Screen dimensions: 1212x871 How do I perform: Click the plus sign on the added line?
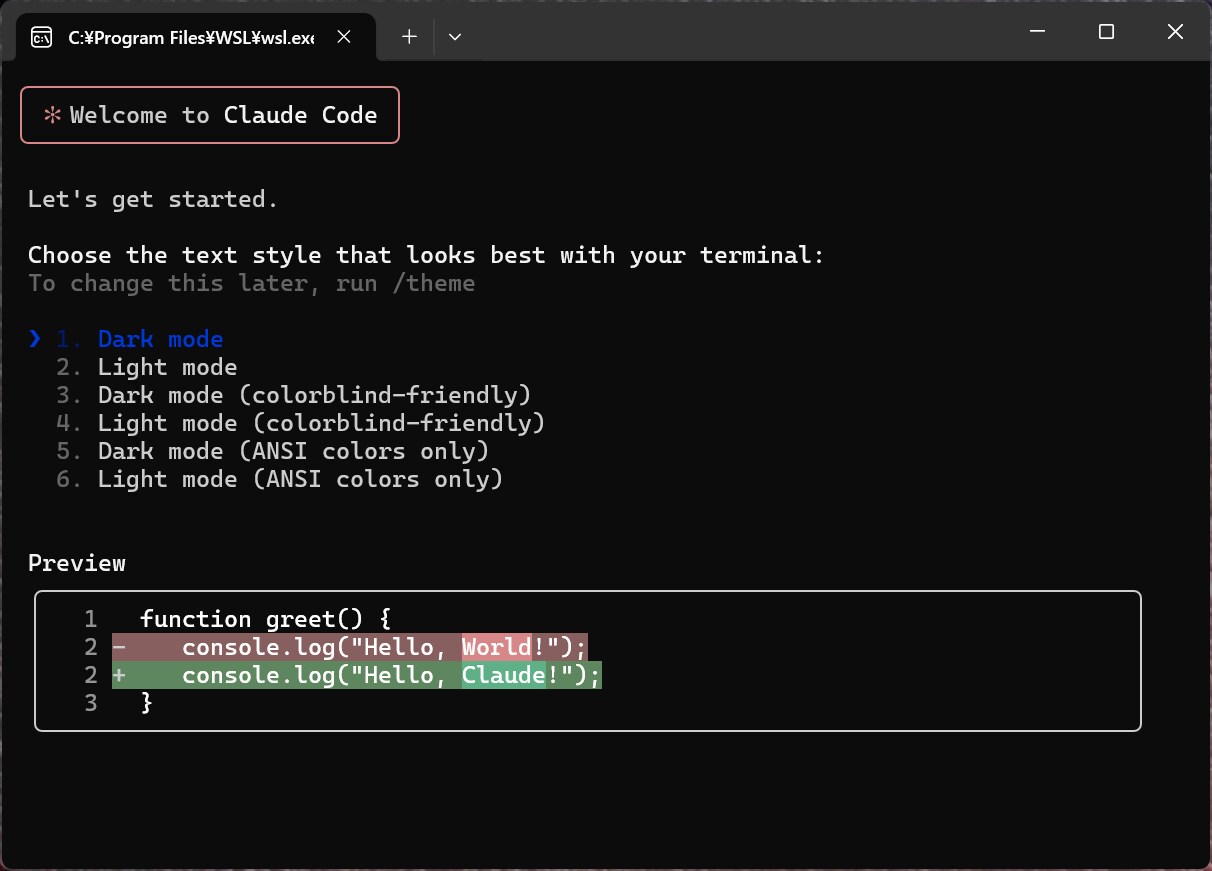[x=119, y=675]
